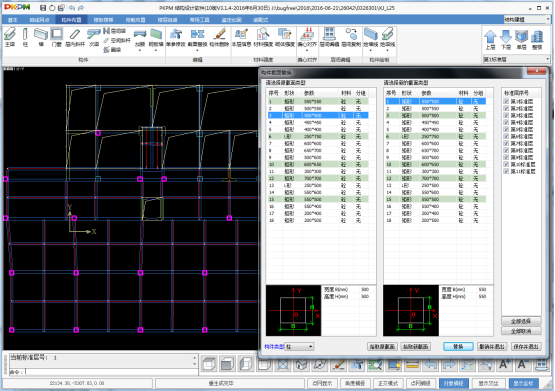
Task: Toggle the 第6标准层 checkbox
Action: click(506, 137)
